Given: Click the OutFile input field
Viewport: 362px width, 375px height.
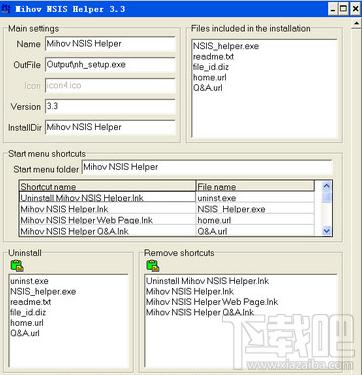Looking at the screenshot, I should (110, 65).
